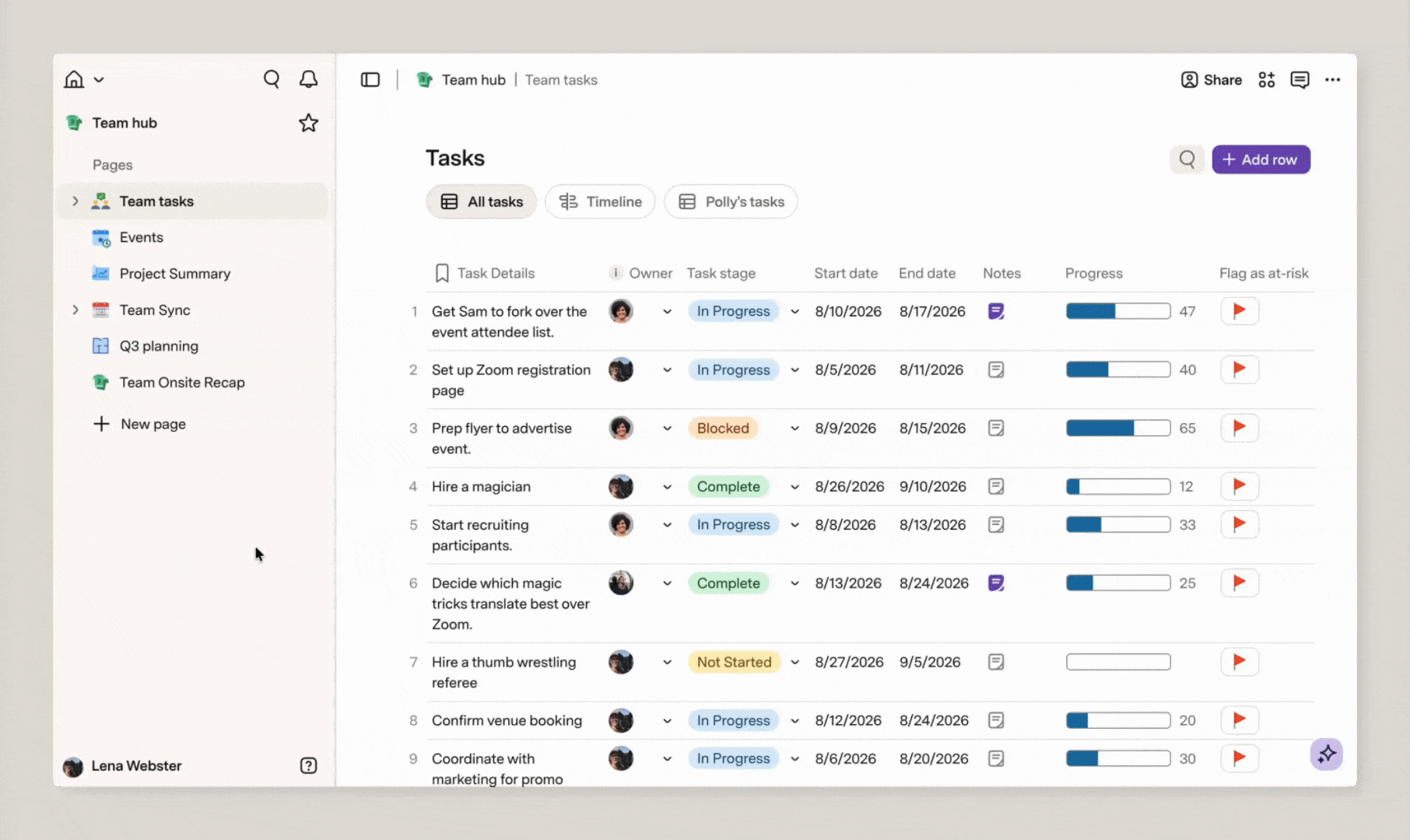Open notes for Hire a magician task
The height and width of the screenshot is (840, 1410).
pyautogui.click(x=996, y=486)
